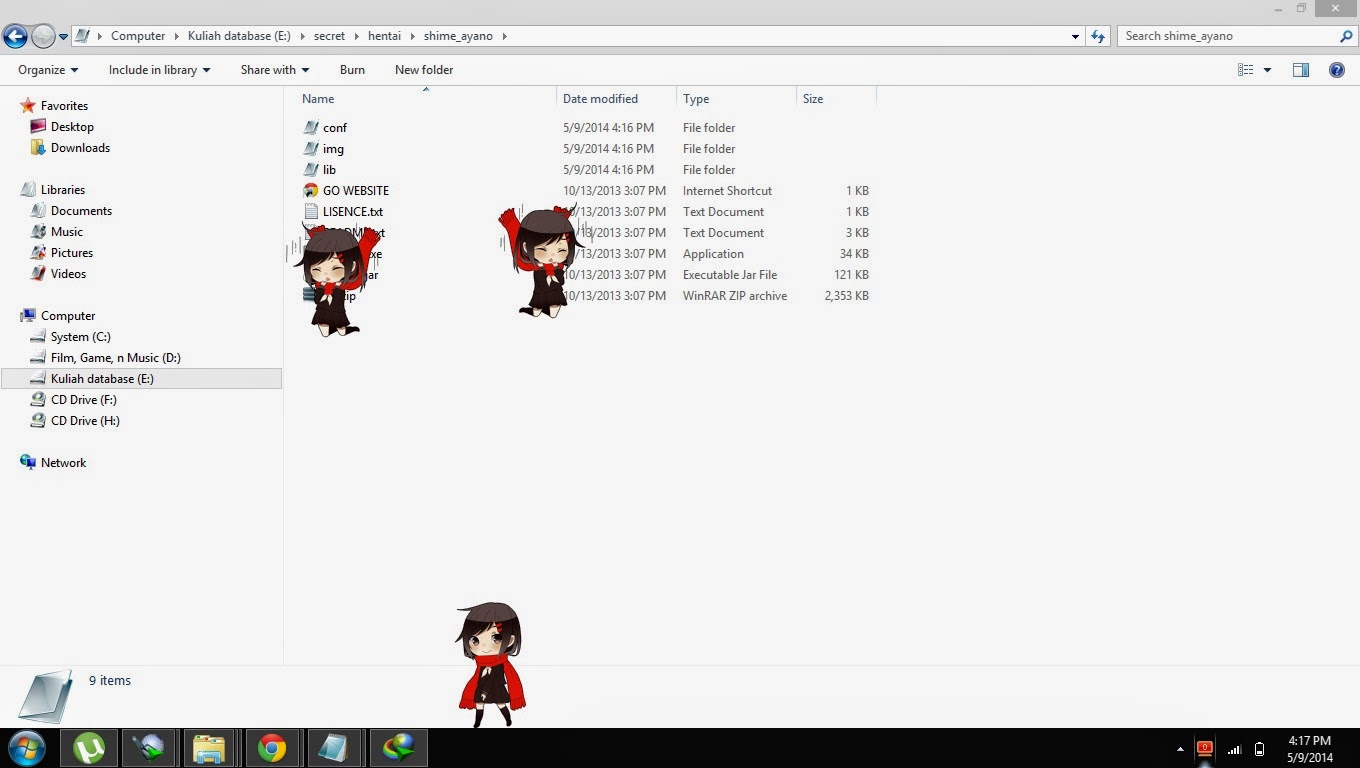Open the Share with menu
Screen dimensions: 1360x768
click(273, 70)
